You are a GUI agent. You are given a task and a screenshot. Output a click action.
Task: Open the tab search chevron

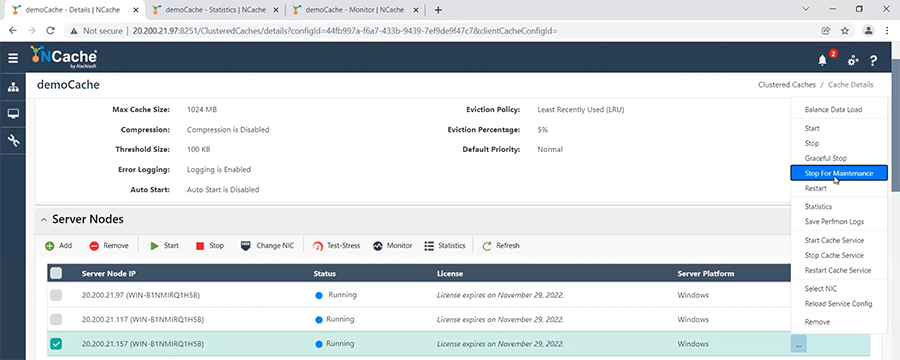tap(806, 9)
